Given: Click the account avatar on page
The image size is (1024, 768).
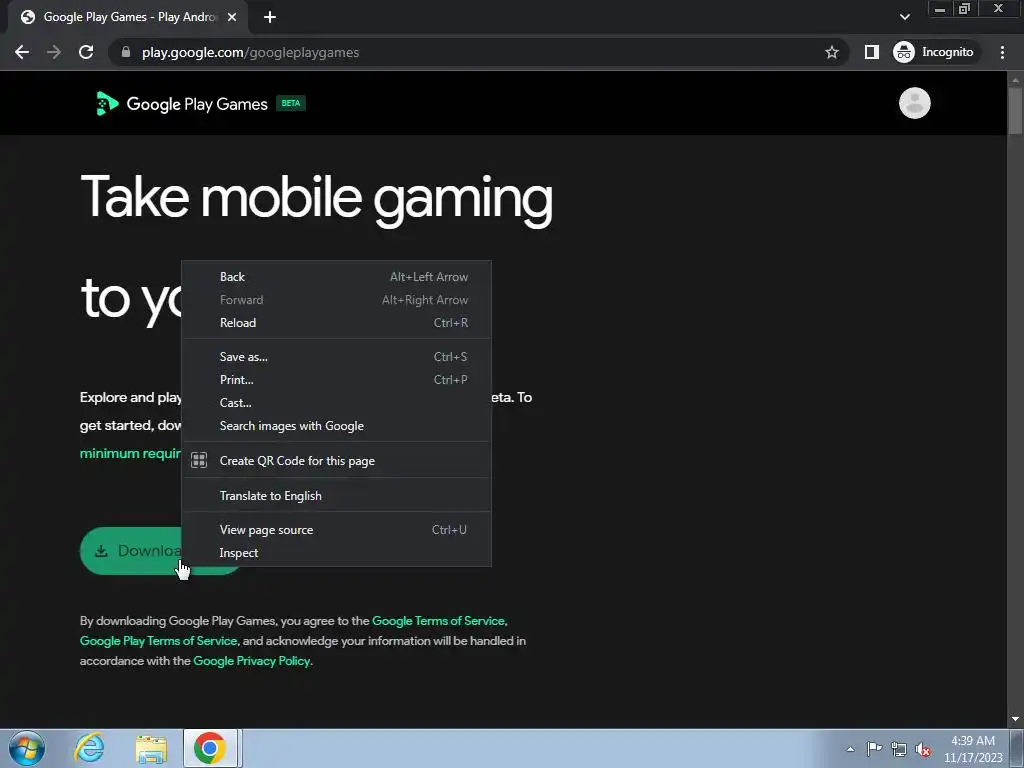Looking at the screenshot, I should click(x=914, y=103).
